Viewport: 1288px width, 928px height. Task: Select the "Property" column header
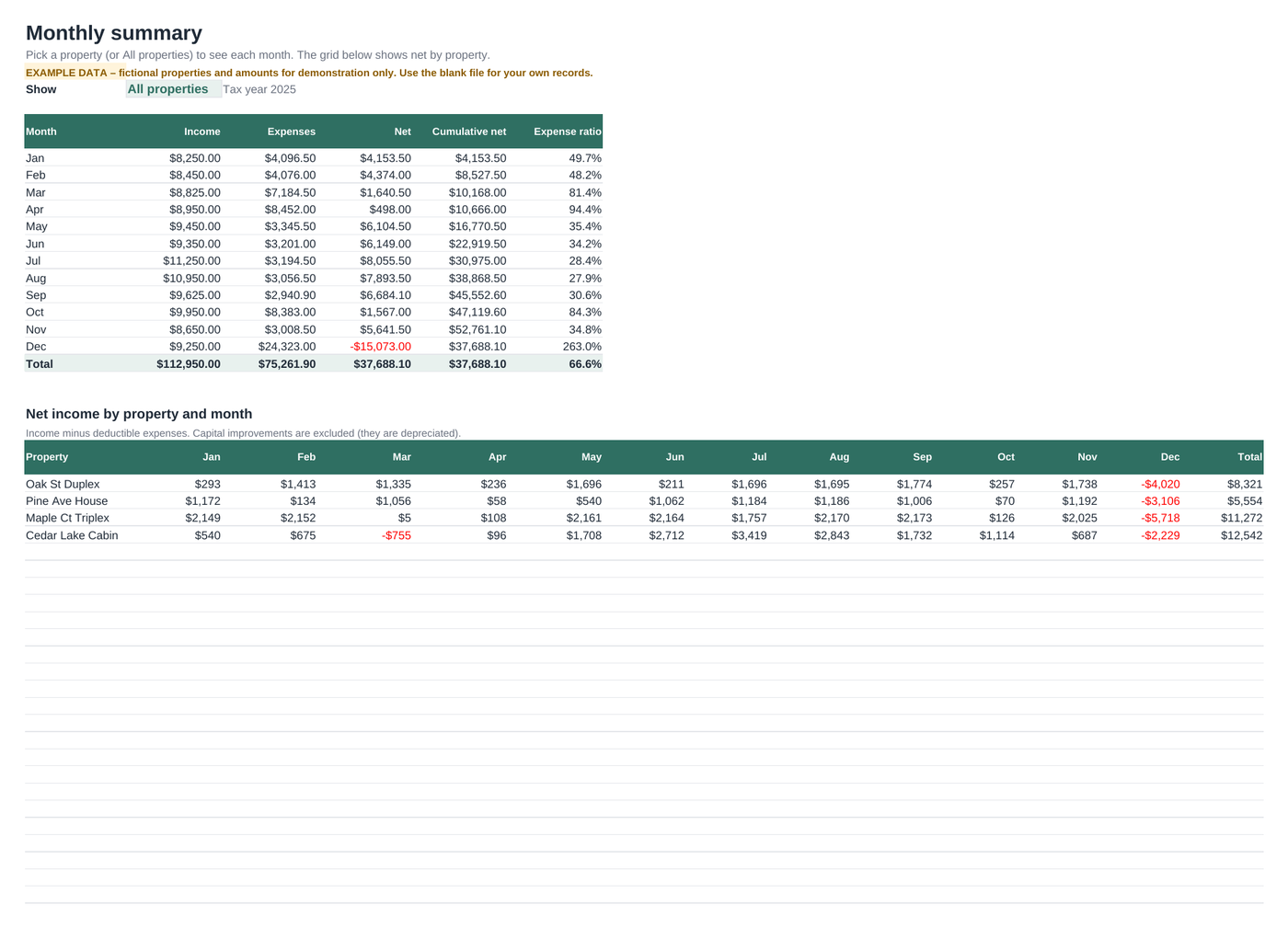(47, 457)
